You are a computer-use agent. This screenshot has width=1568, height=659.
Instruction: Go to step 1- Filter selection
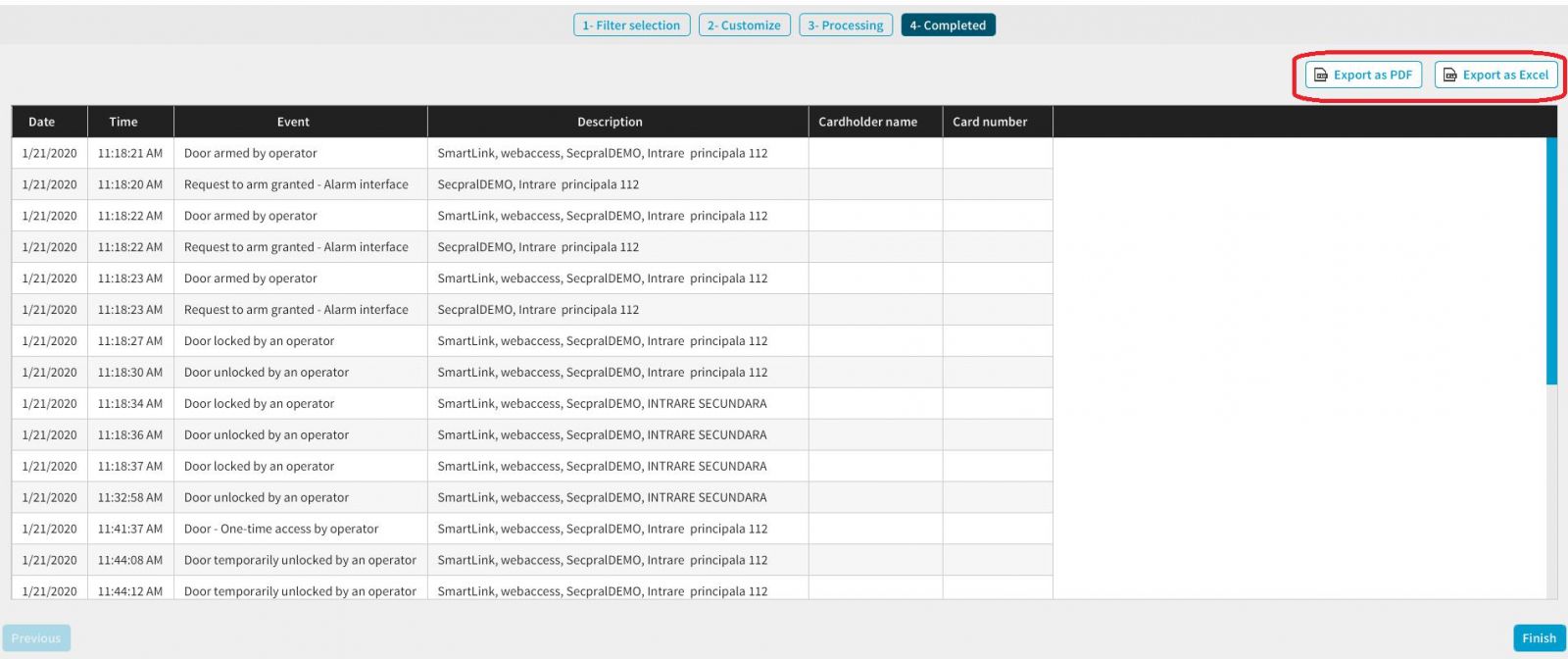click(631, 25)
